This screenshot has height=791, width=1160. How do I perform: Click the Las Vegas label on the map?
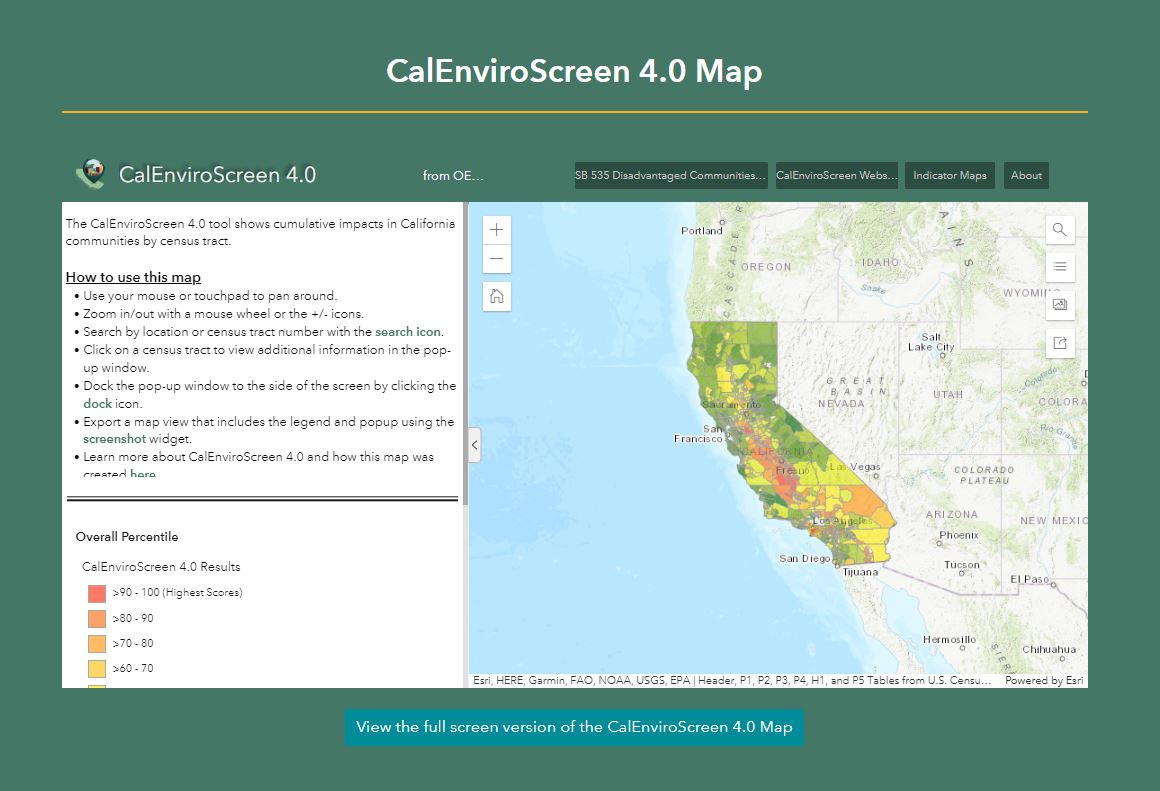pos(855,467)
